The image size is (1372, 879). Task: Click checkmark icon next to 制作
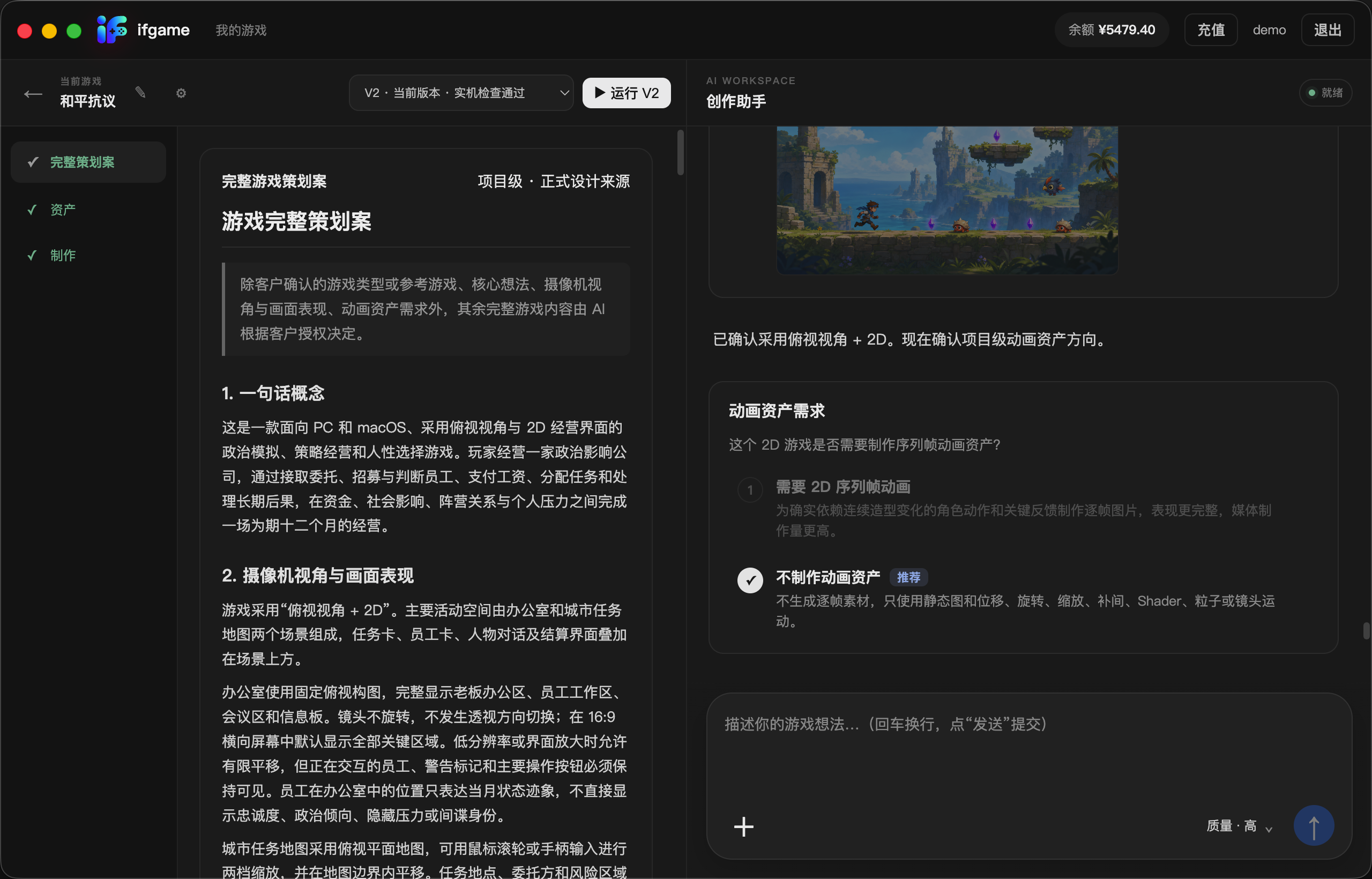(x=33, y=255)
